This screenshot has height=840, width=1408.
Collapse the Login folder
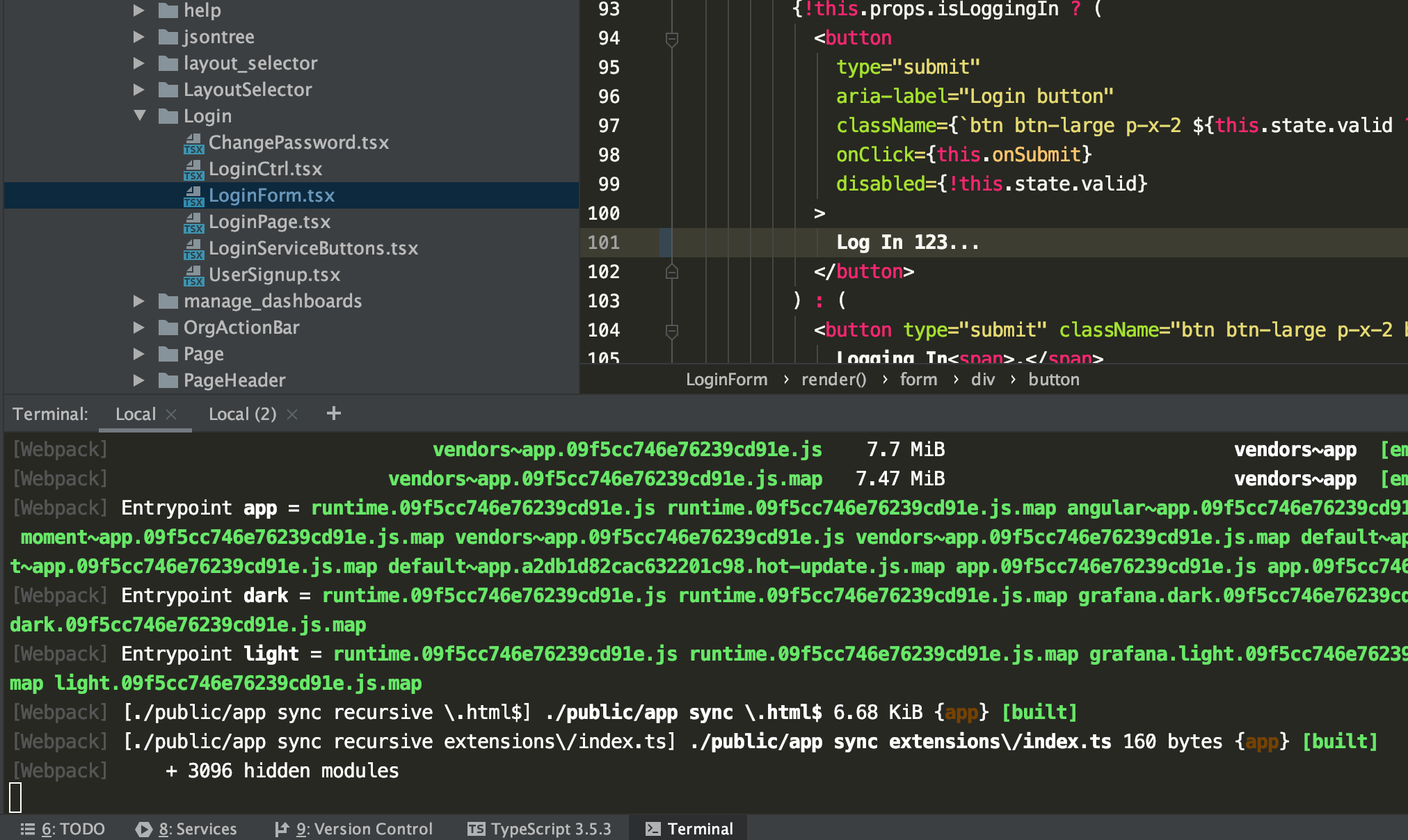pyautogui.click(x=140, y=116)
